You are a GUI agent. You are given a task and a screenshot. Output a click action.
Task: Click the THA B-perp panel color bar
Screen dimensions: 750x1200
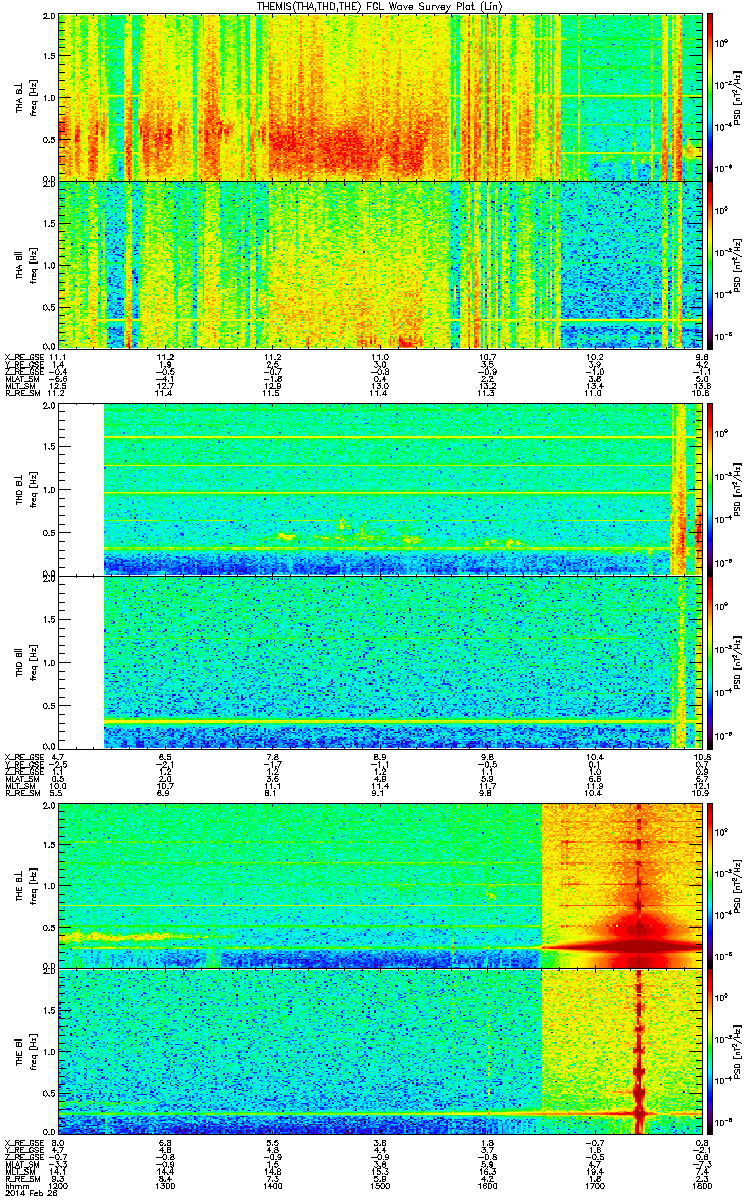click(710, 97)
